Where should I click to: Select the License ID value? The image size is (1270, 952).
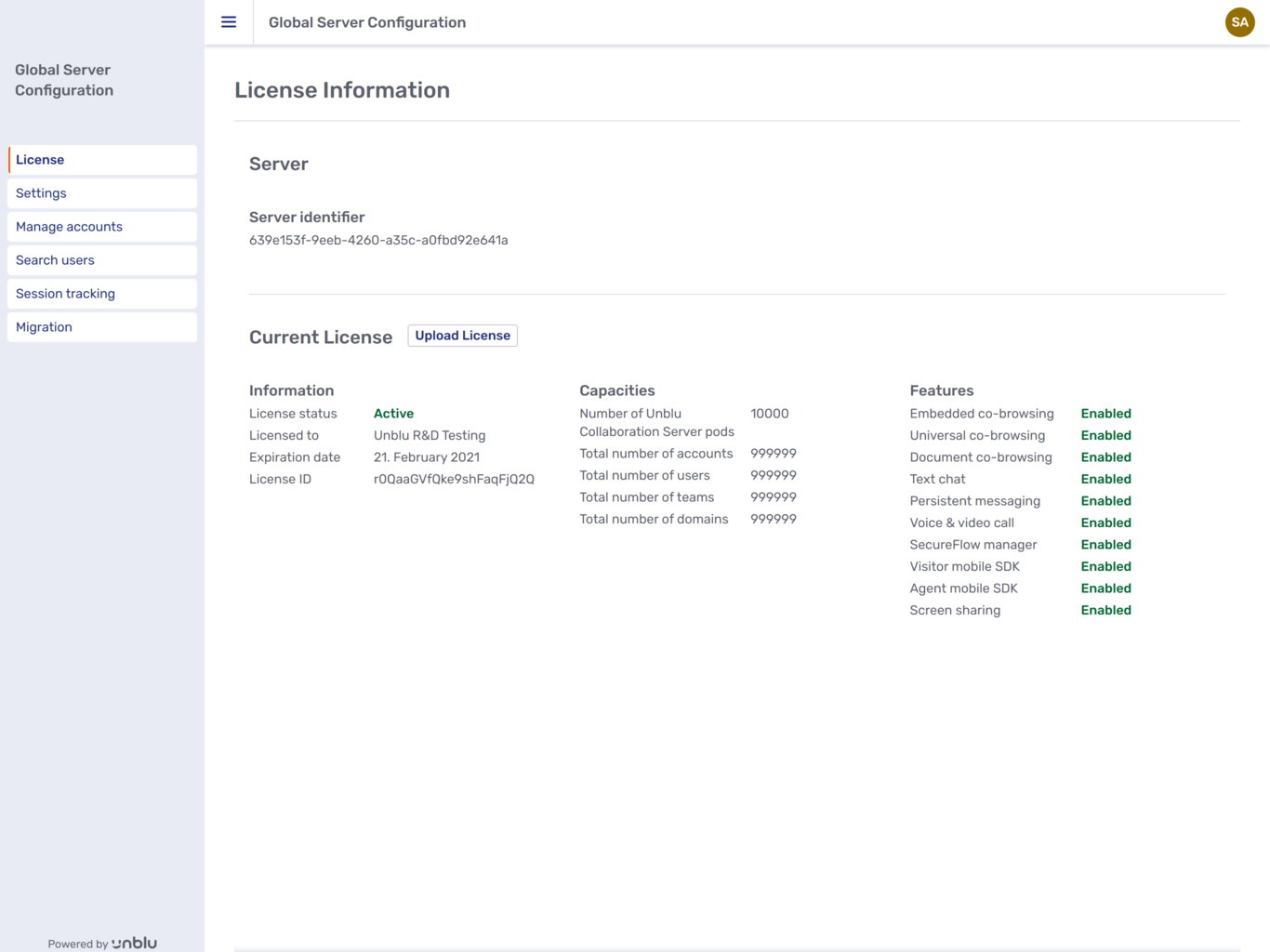click(x=454, y=479)
